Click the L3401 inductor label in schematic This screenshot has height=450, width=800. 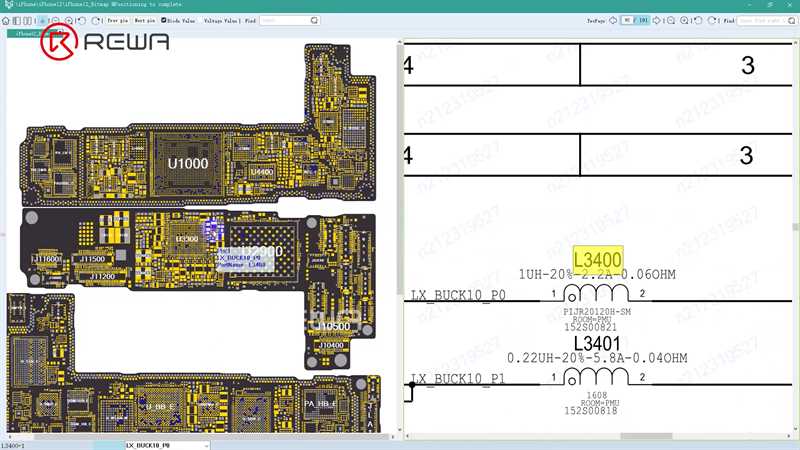coord(597,344)
